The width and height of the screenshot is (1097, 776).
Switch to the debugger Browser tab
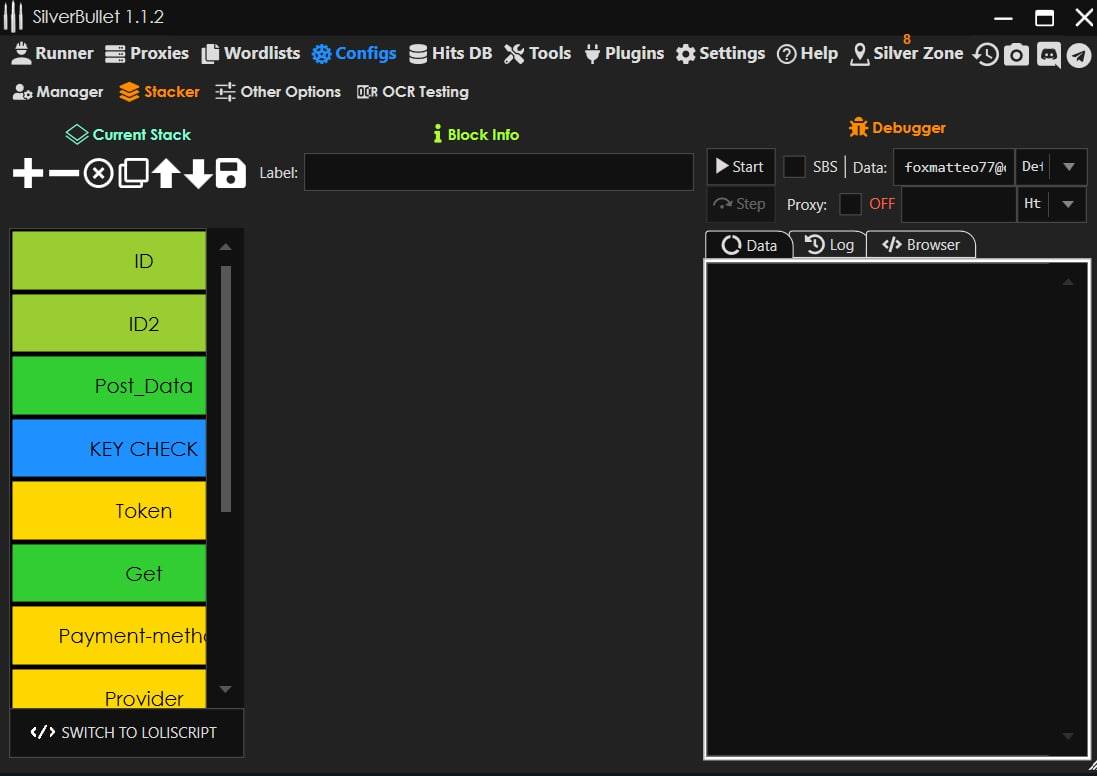coord(921,245)
